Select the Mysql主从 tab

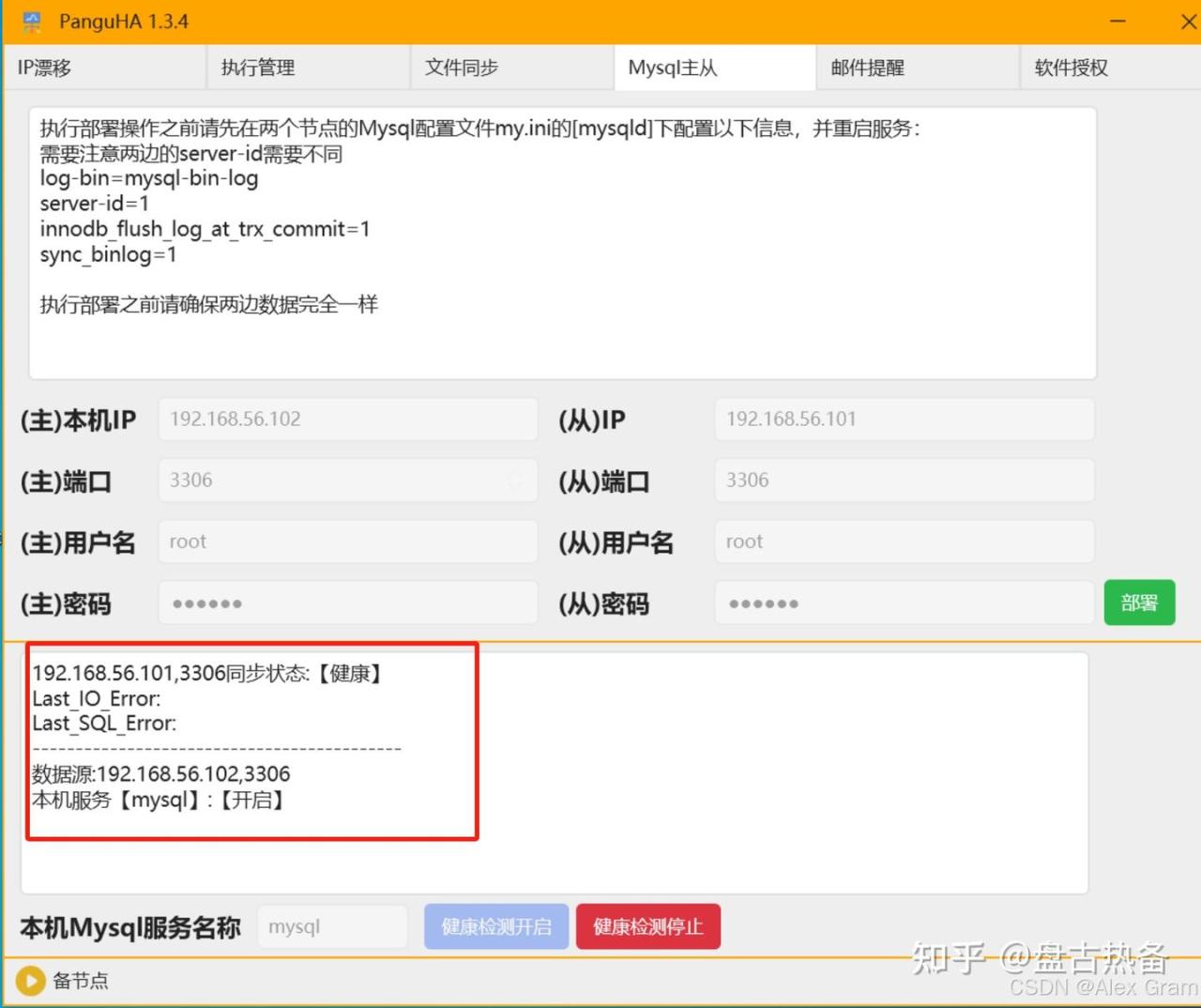715,68
